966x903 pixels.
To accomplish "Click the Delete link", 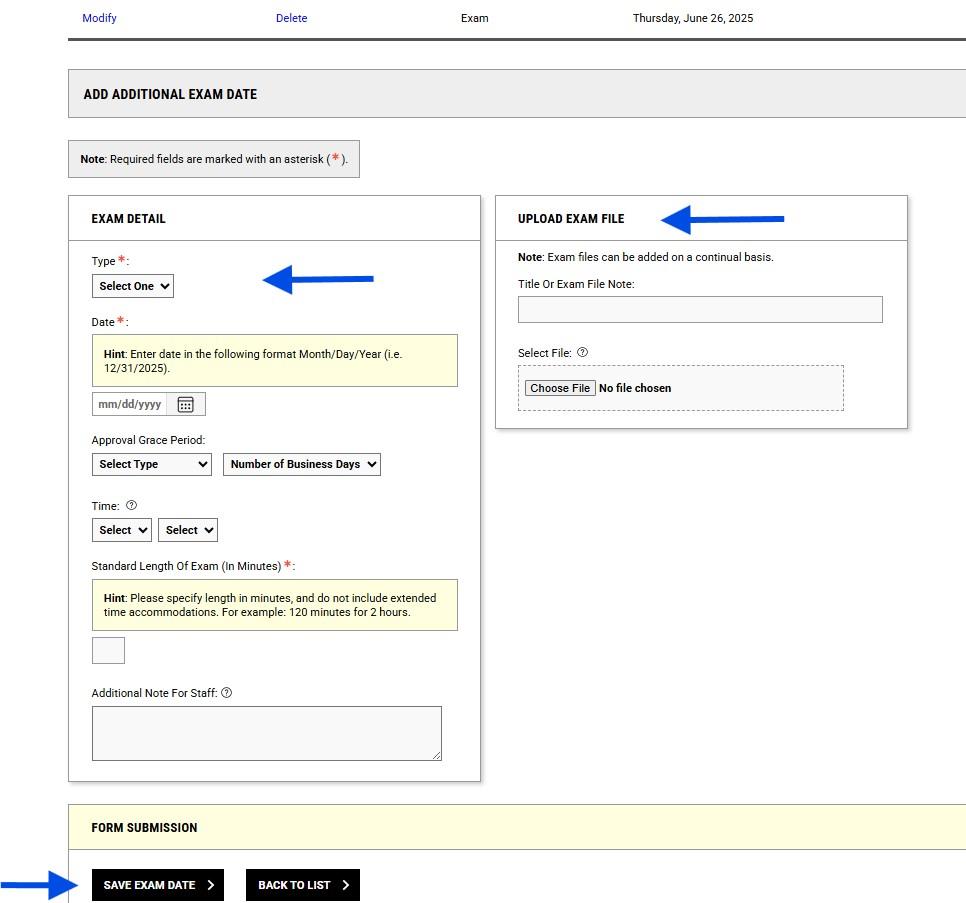I will 291,18.
